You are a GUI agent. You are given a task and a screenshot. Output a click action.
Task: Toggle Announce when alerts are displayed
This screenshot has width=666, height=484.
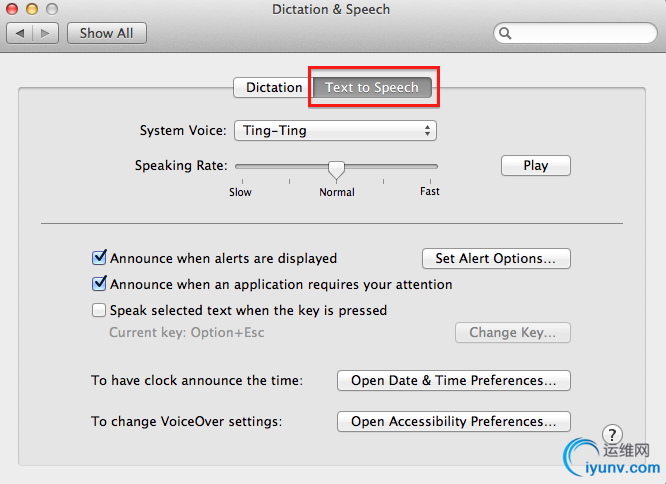[x=99, y=258]
